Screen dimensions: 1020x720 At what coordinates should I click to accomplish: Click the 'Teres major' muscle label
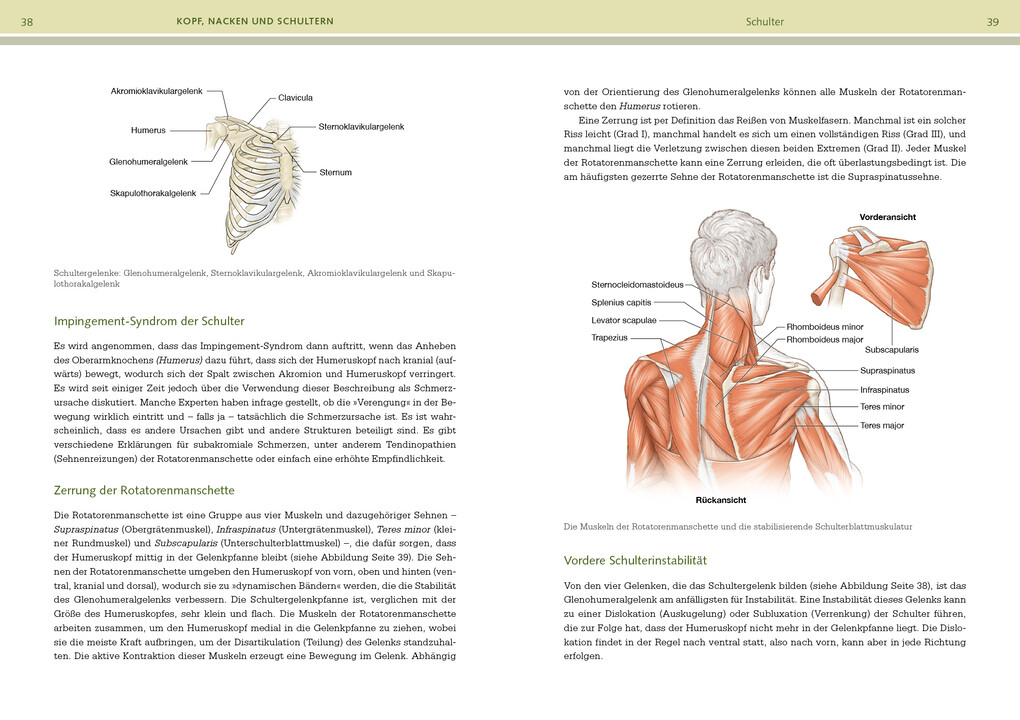tap(882, 425)
